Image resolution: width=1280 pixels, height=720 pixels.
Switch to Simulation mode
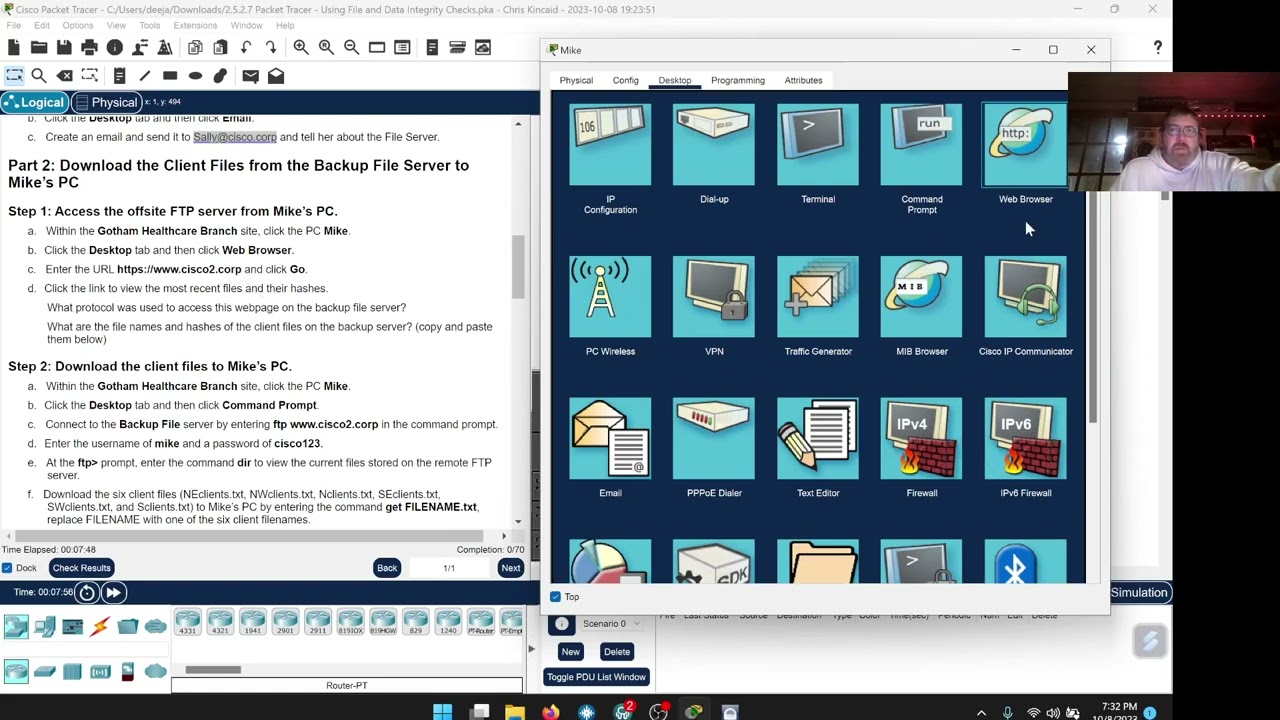(1138, 593)
